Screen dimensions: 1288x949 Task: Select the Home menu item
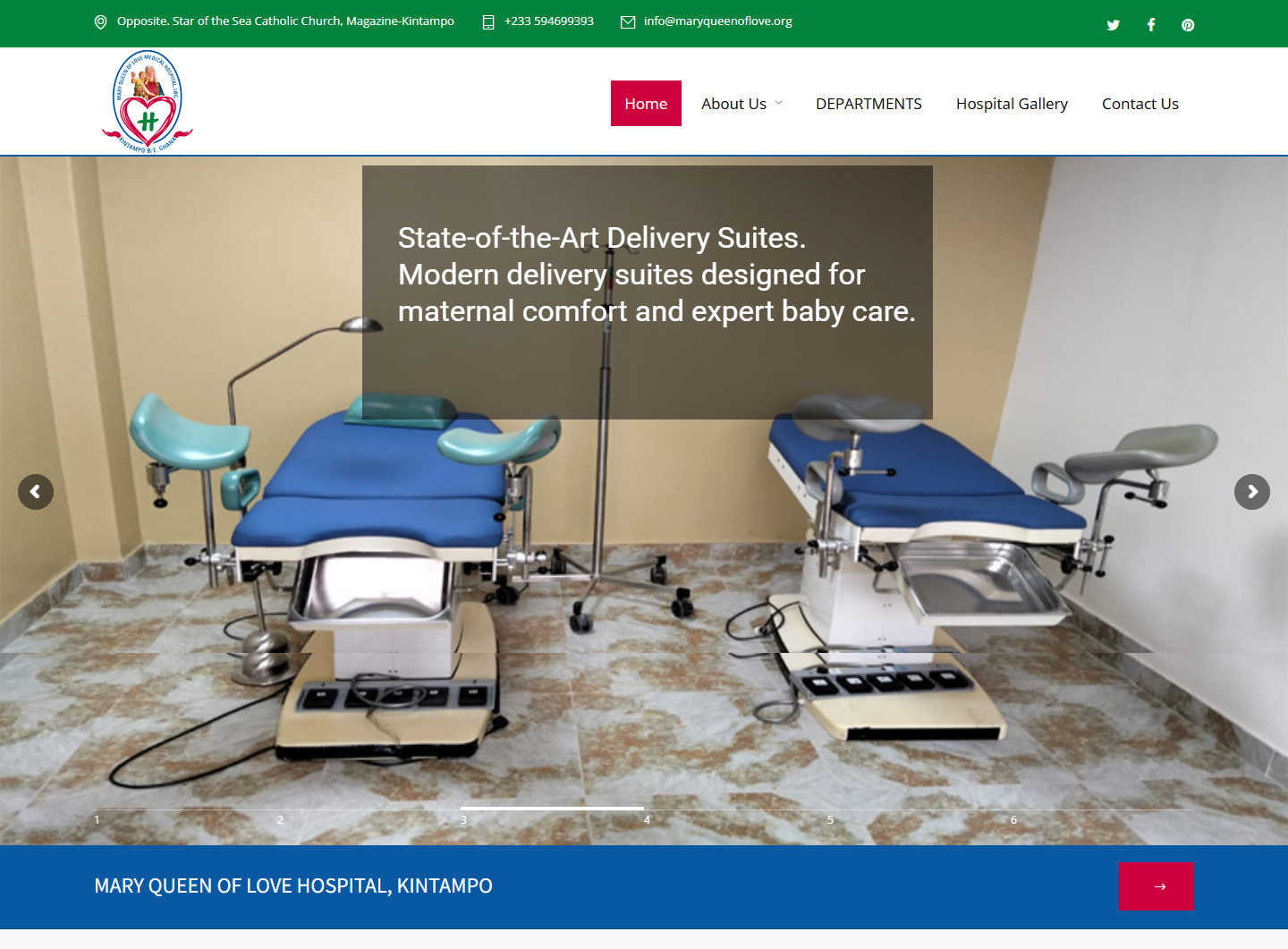coord(646,104)
